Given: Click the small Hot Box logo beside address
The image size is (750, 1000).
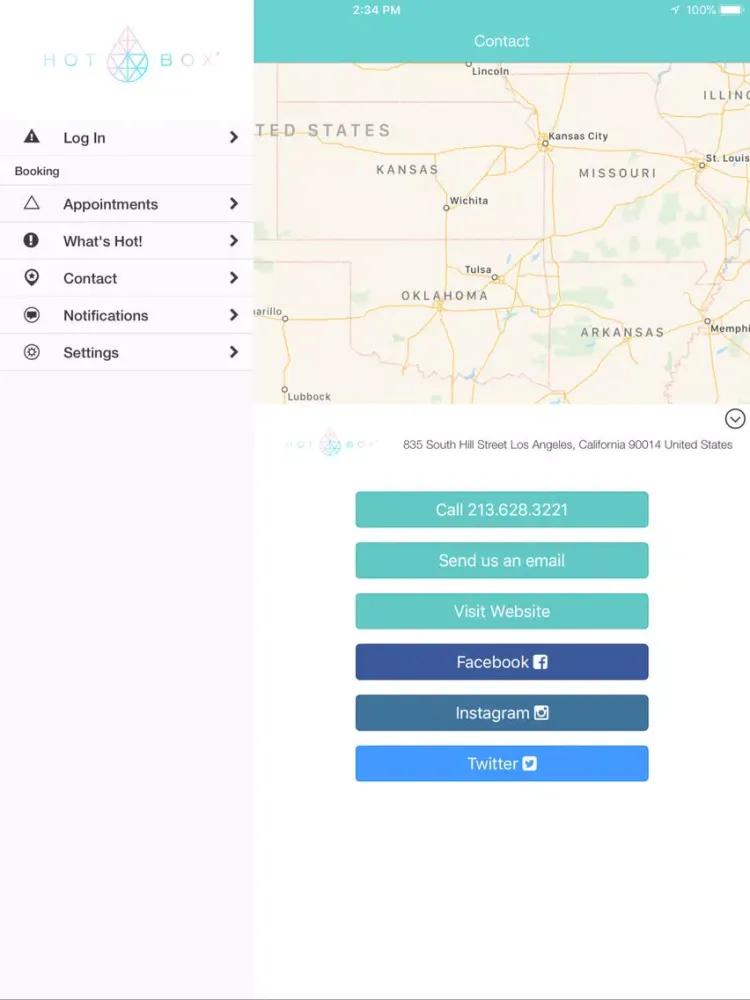Looking at the screenshot, I should 330,443.
